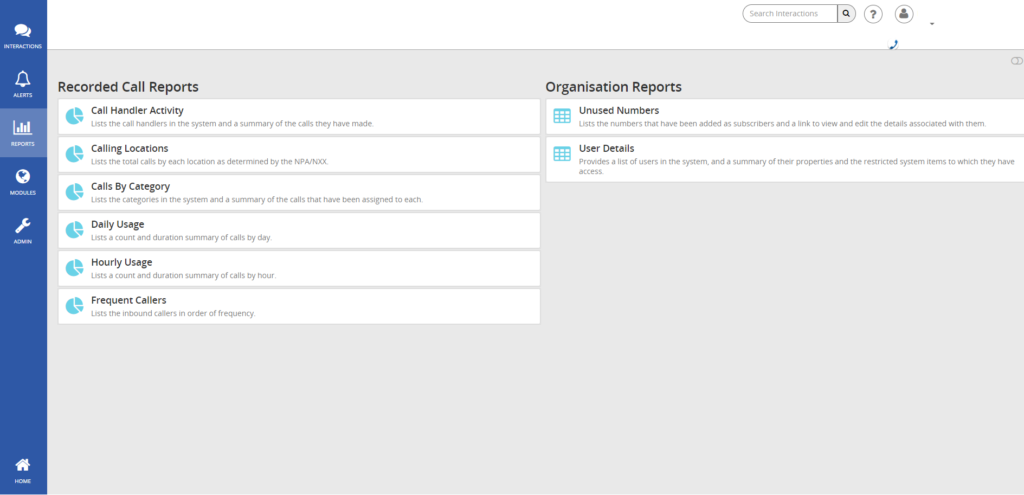Open the user profile icon

(x=904, y=13)
